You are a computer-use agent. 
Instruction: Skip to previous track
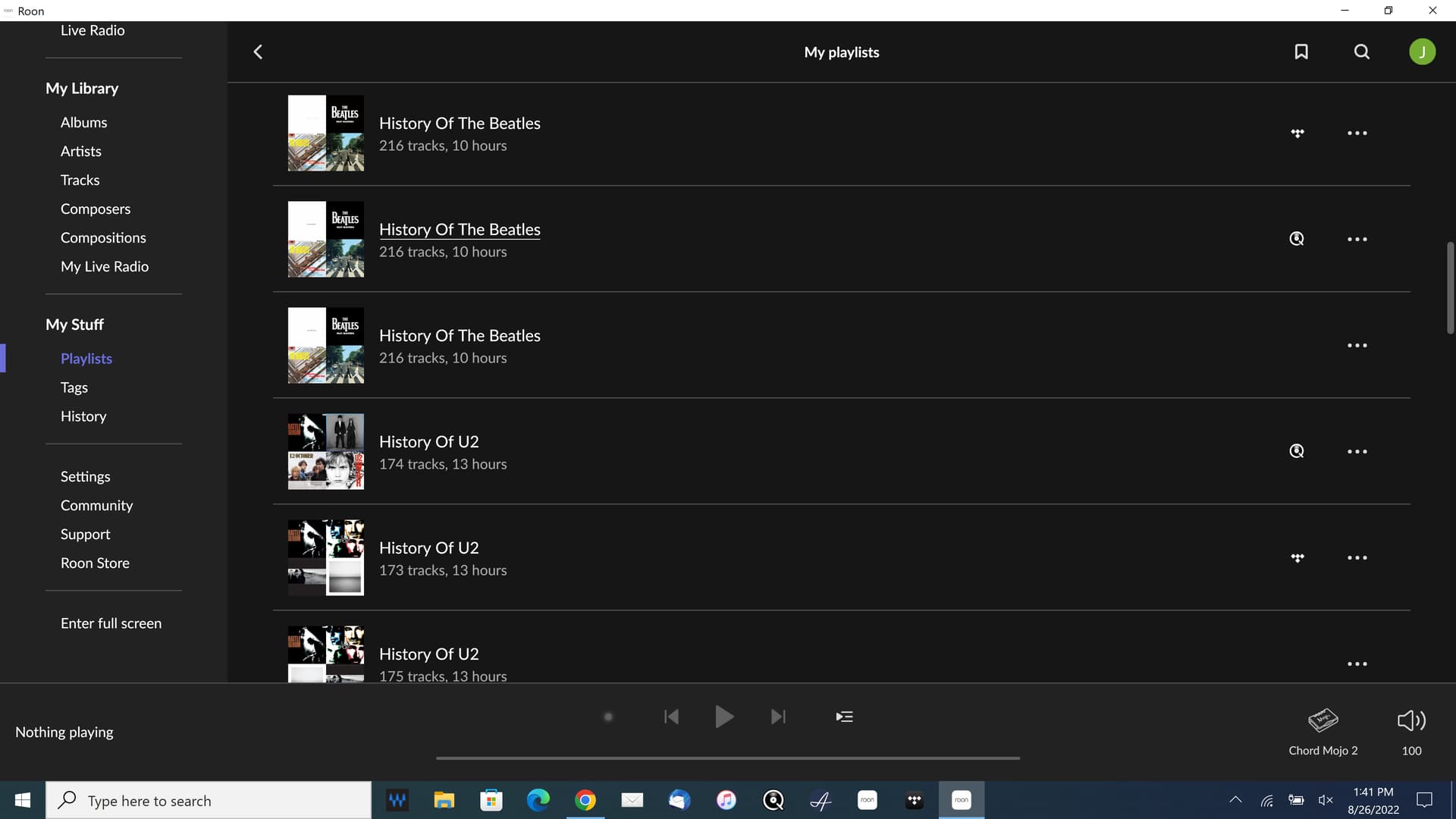[x=671, y=717]
